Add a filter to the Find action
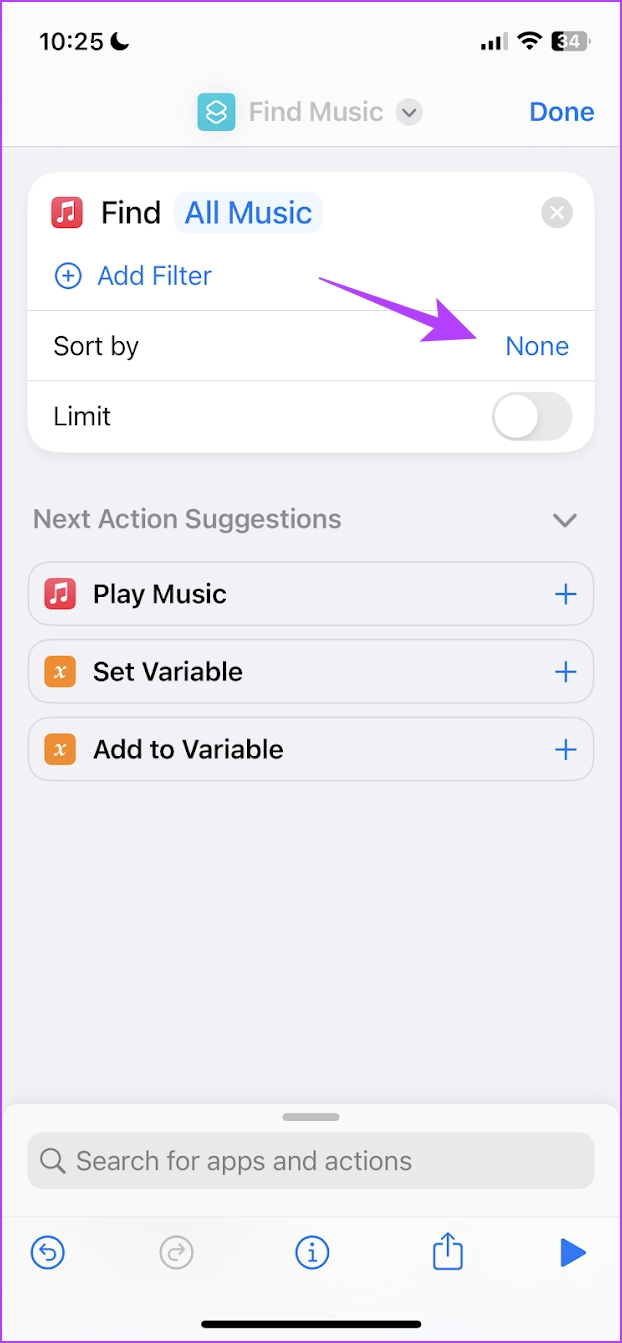The image size is (622, 1343). point(132,275)
